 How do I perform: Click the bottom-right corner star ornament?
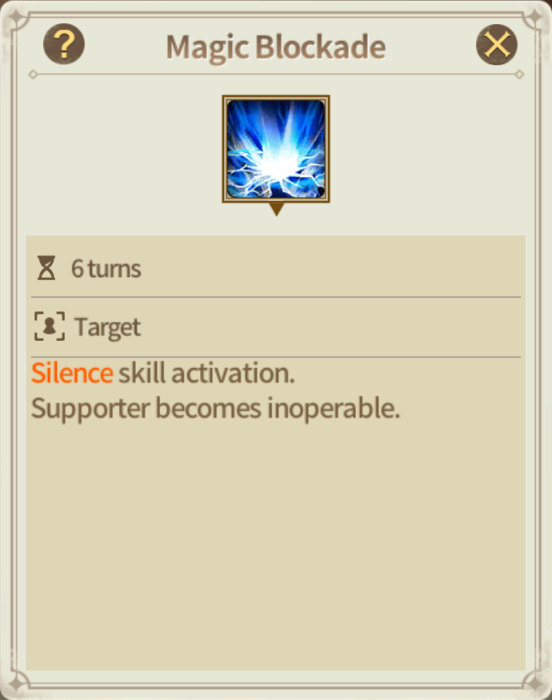[535, 683]
